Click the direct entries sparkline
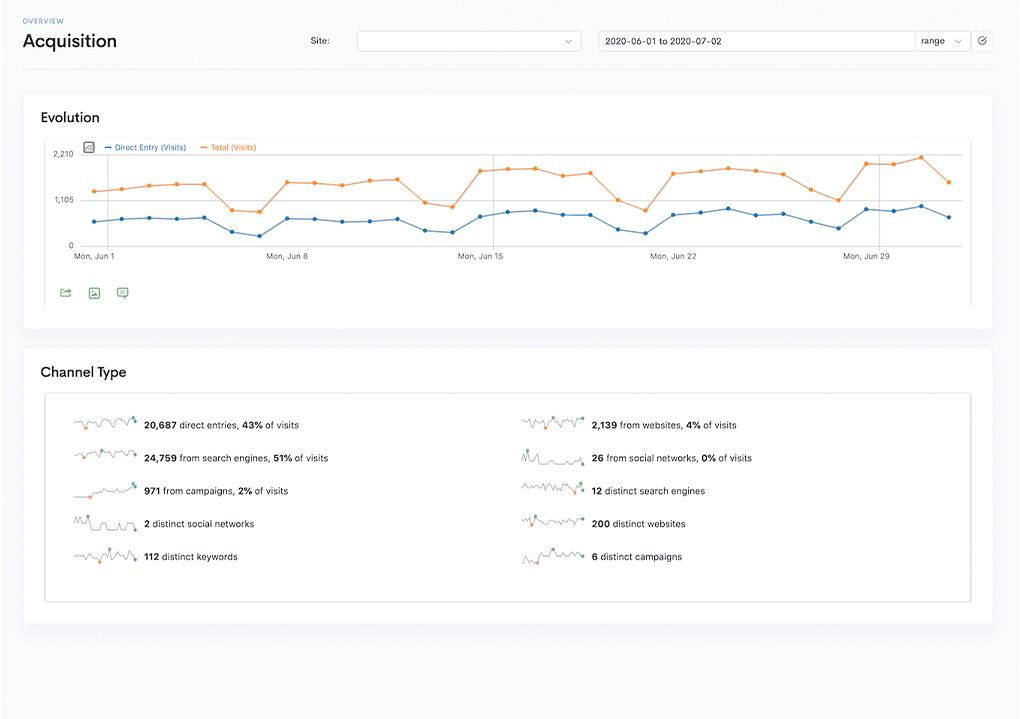Image resolution: width=1020 pixels, height=719 pixels. tap(105, 424)
